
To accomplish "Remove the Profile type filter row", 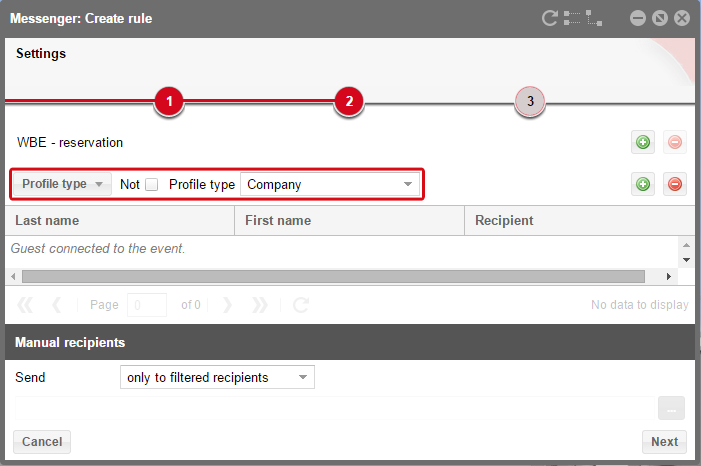I will point(675,184).
